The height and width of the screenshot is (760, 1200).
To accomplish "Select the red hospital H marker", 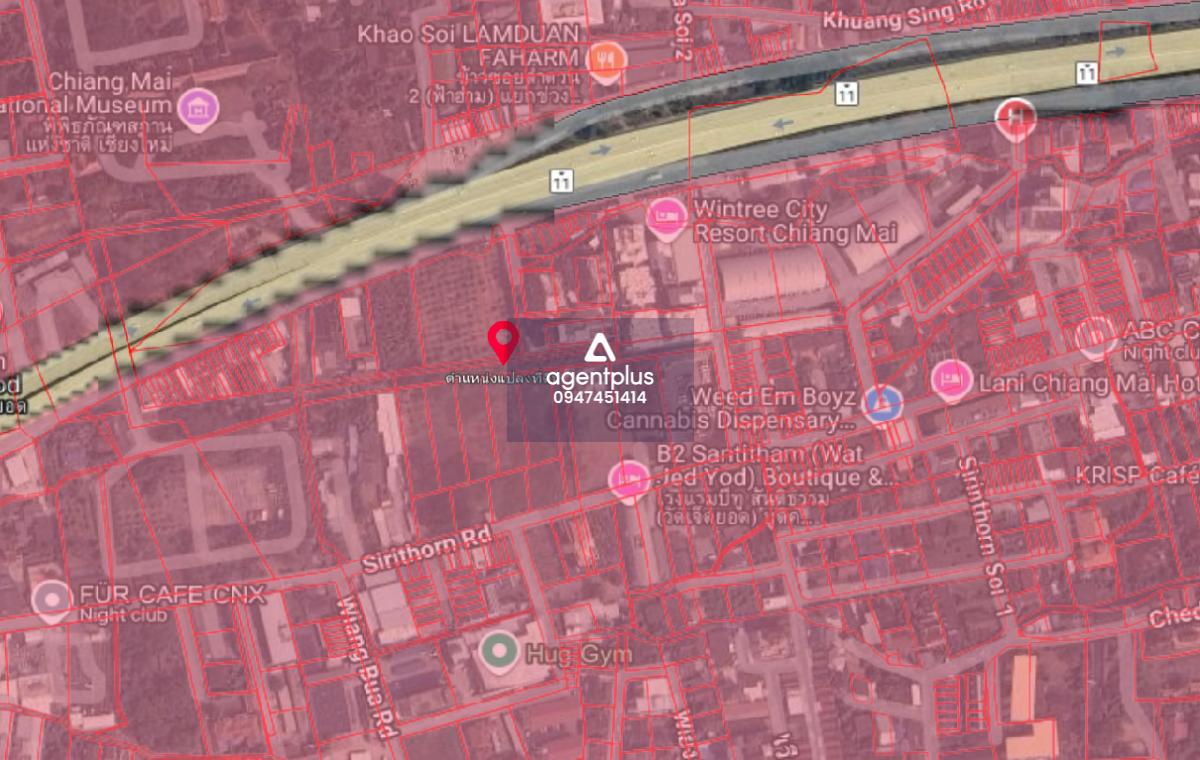I will 1016,117.
